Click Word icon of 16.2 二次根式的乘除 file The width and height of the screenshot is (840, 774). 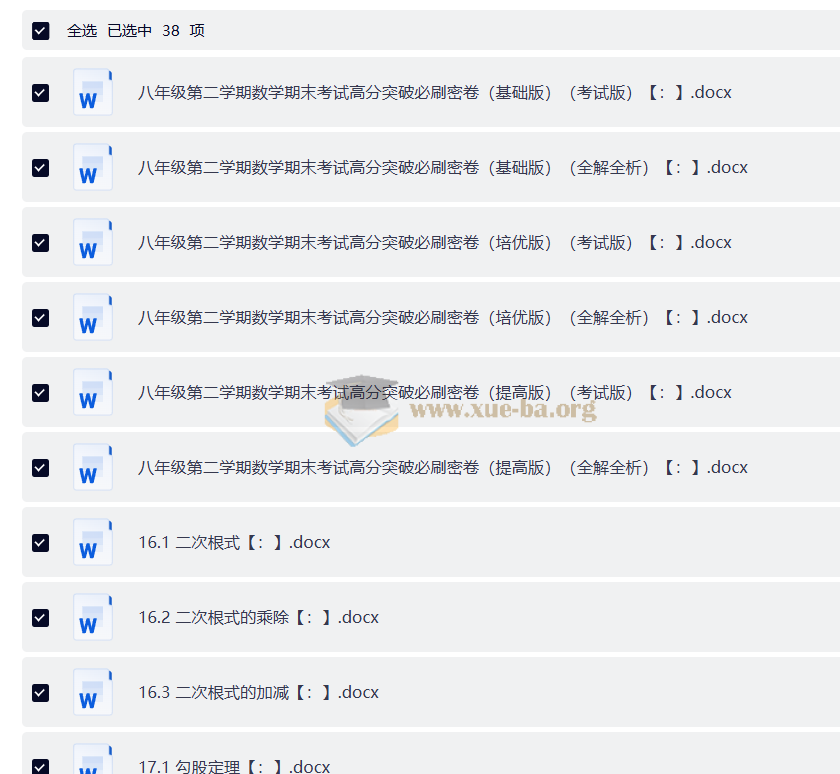(x=93, y=617)
